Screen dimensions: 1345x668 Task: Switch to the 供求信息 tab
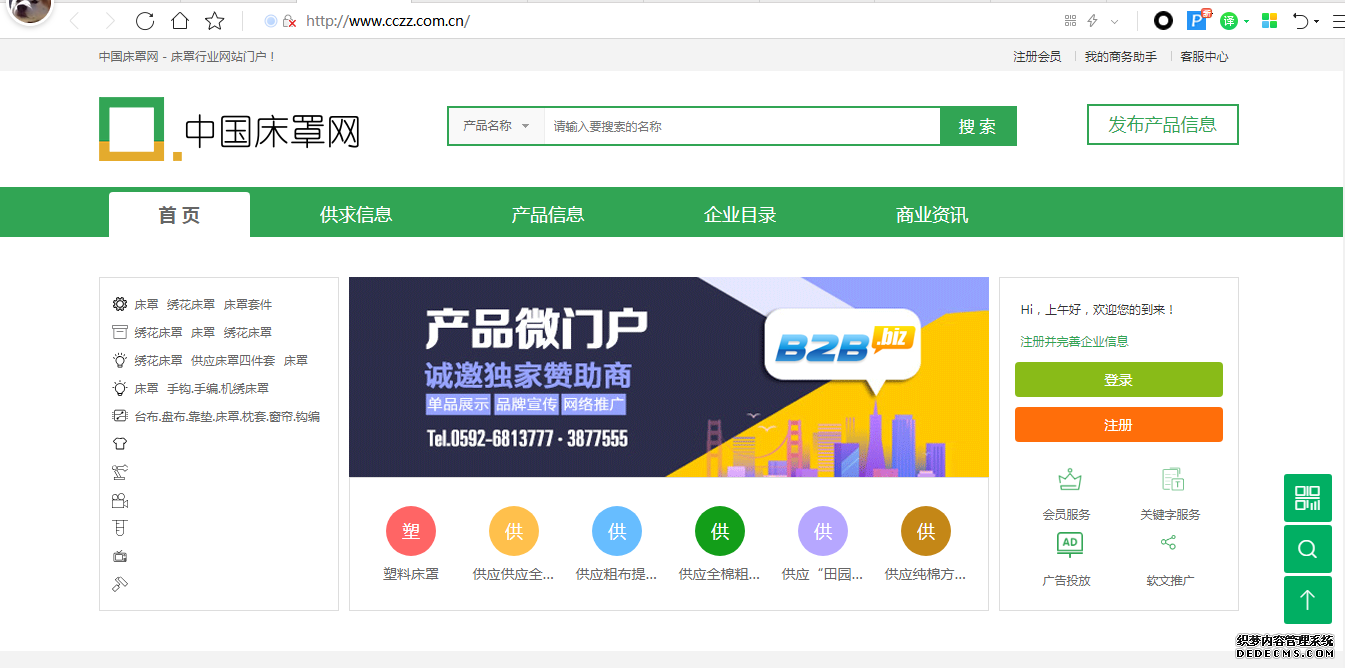(356, 214)
